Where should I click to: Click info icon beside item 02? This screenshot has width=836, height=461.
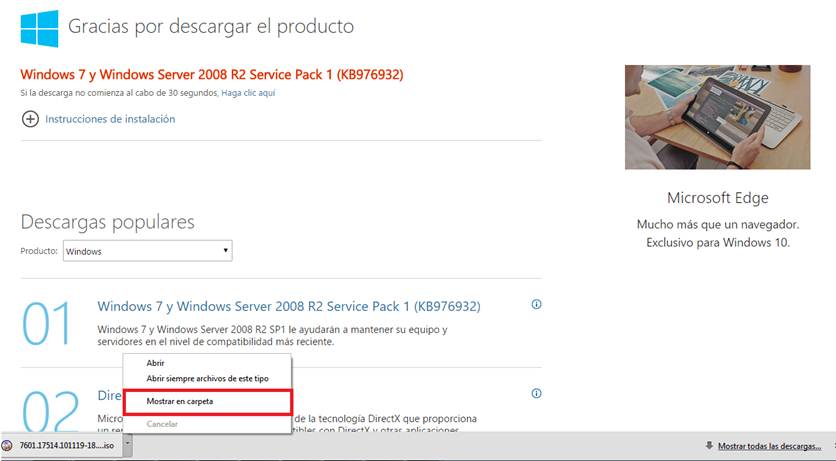(x=536, y=393)
